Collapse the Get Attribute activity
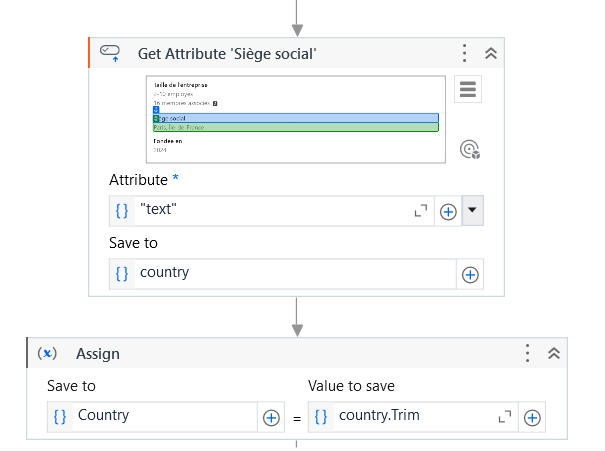Screen dimensions: 605x451 491,53
